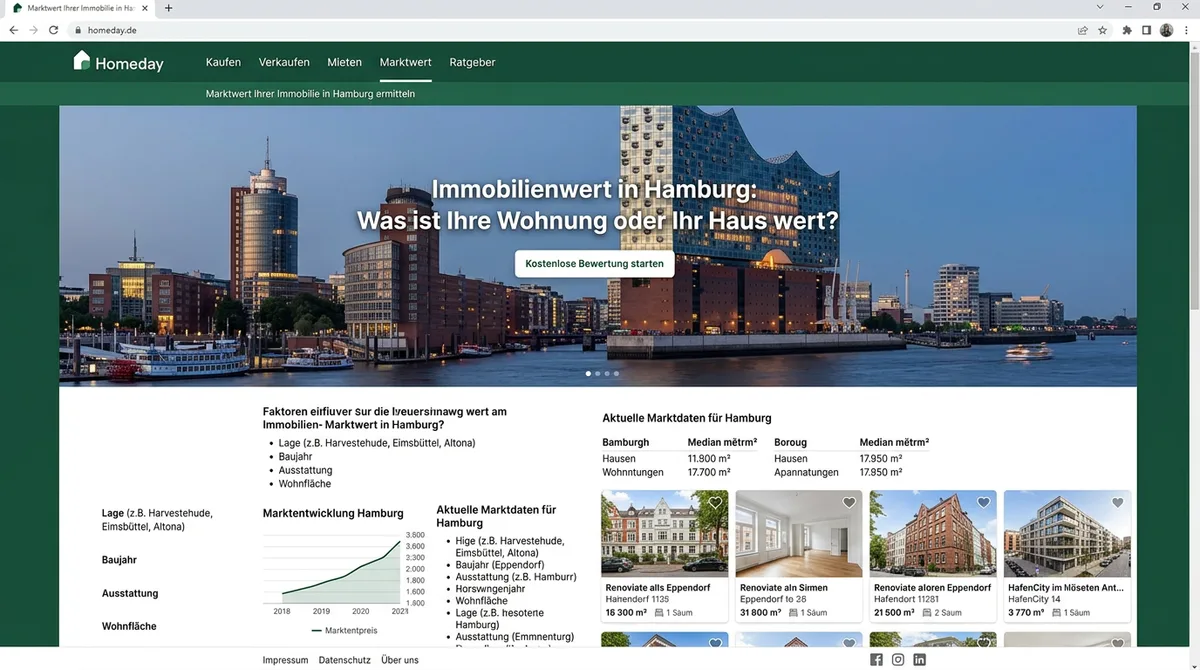The image size is (1200, 670).
Task: Open Facebook icon in footer
Action: tap(876, 660)
